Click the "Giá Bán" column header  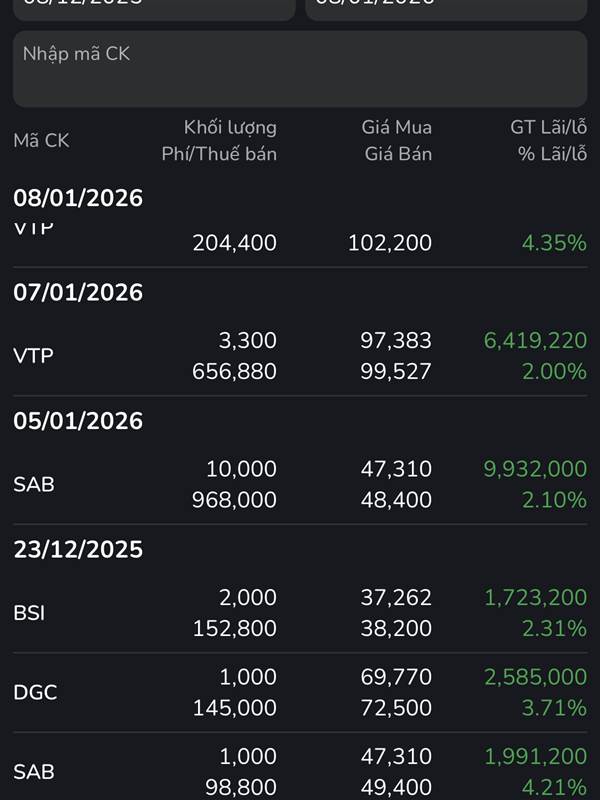[398, 154]
